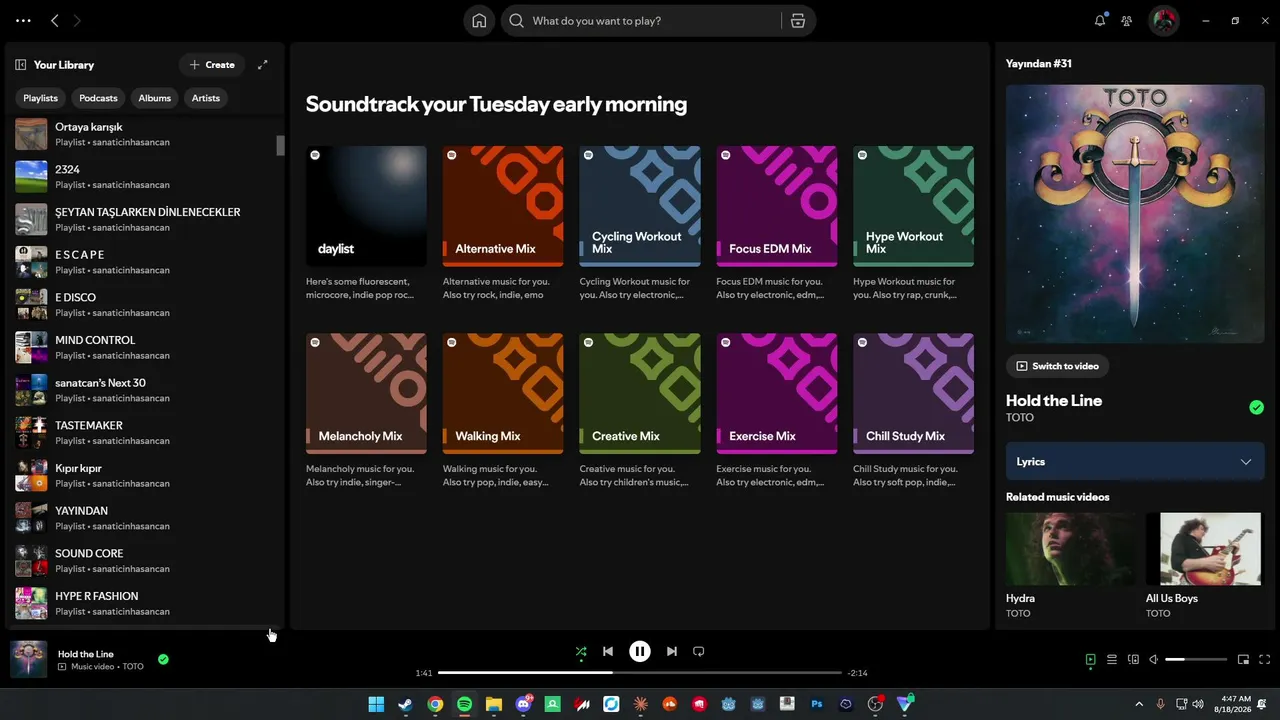This screenshot has width=1280, height=720.
Task: Open the TASTEMAKER playlist
Action: 143,432
